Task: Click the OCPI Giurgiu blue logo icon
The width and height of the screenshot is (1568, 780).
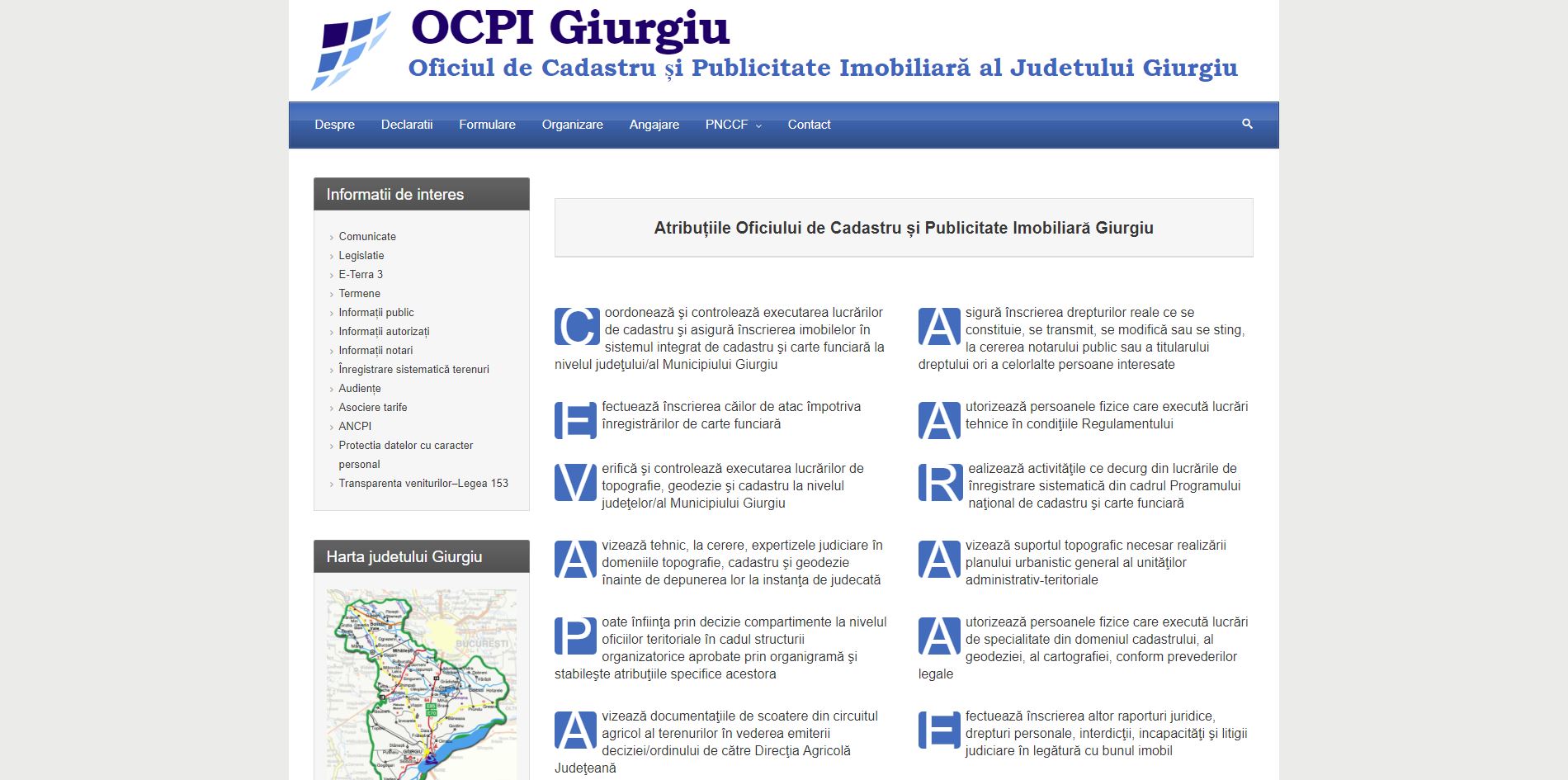Action: [x=351, y=50]
